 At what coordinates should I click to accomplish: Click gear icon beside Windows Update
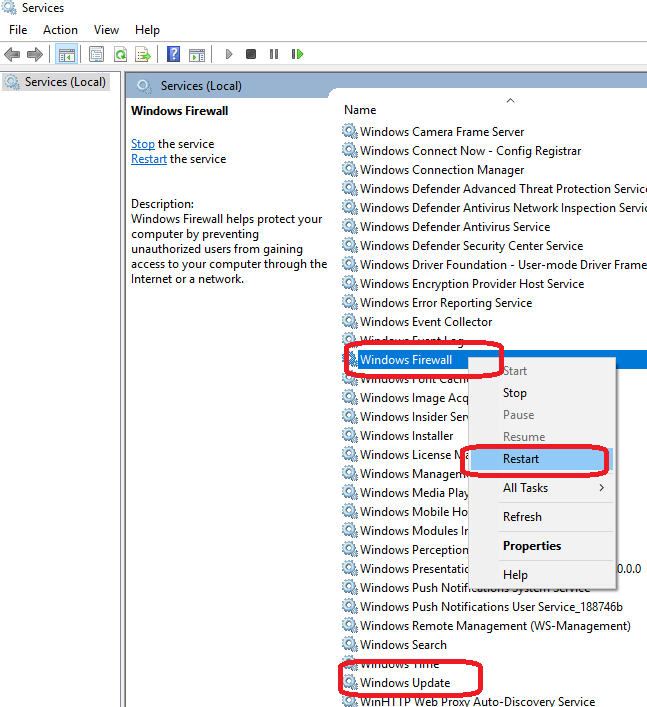coord(349,682)
